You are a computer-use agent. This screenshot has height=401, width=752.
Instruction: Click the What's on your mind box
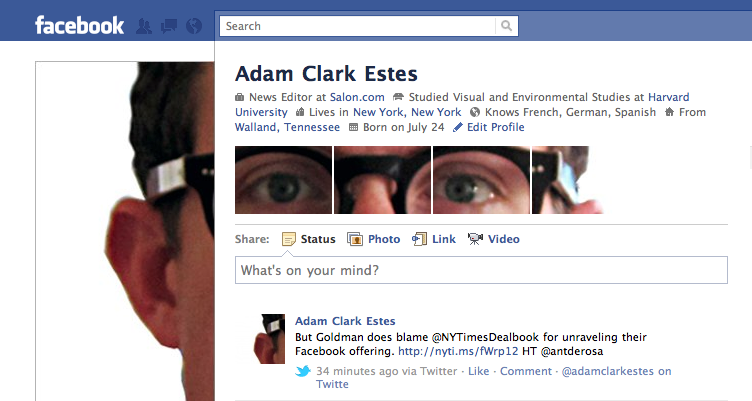[481, 270]
